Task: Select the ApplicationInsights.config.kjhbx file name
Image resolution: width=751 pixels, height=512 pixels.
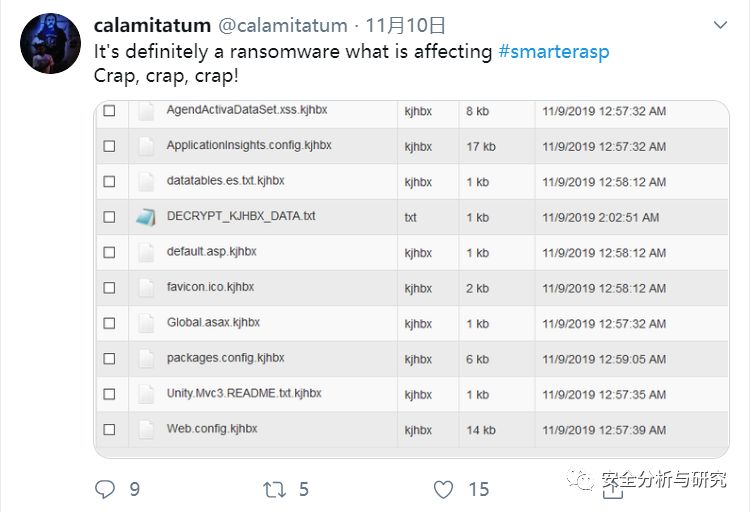Action: (x=249, y=145)
